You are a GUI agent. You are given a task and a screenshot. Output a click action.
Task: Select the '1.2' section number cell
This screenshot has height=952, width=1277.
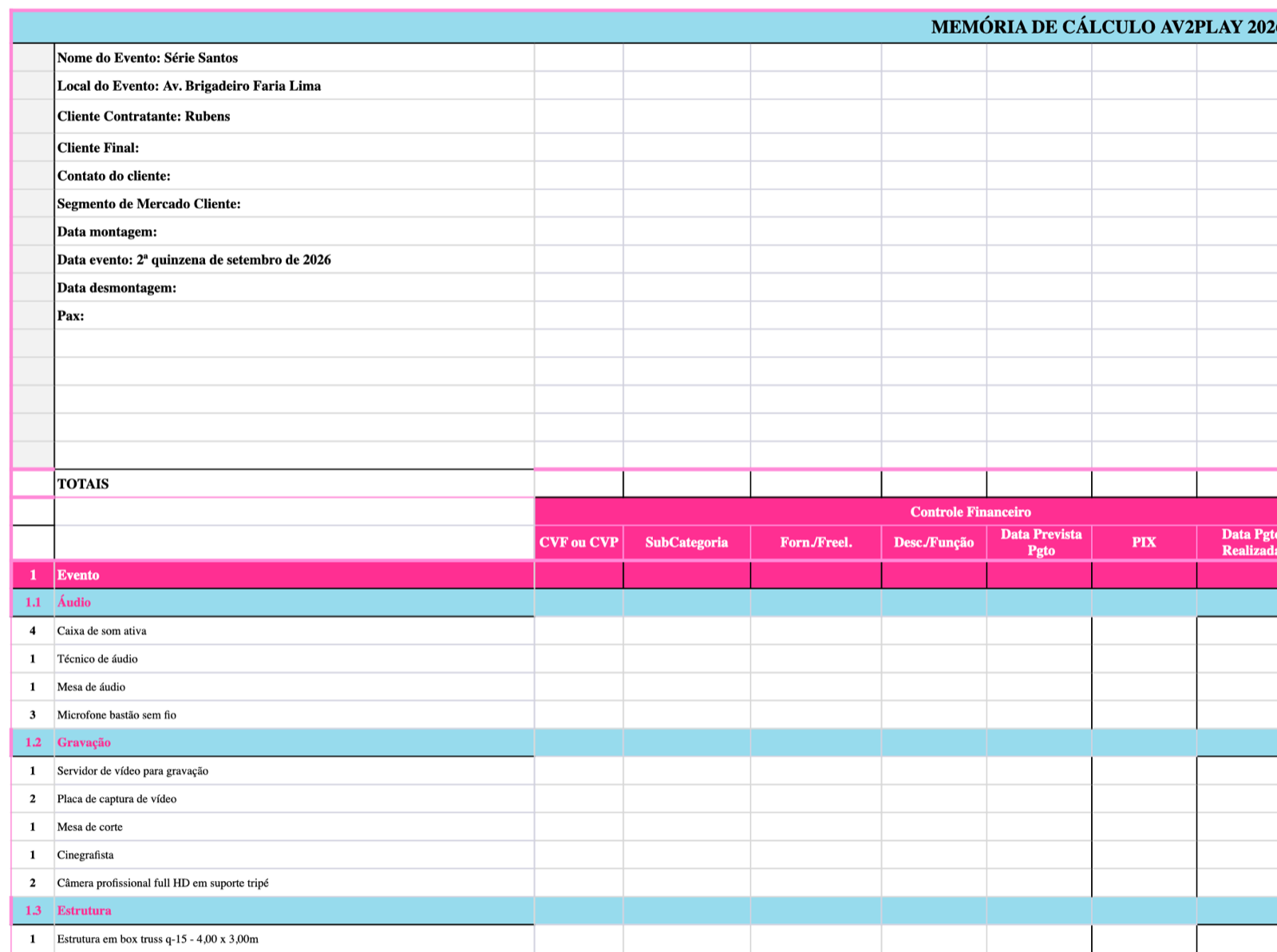coord(33,742)
